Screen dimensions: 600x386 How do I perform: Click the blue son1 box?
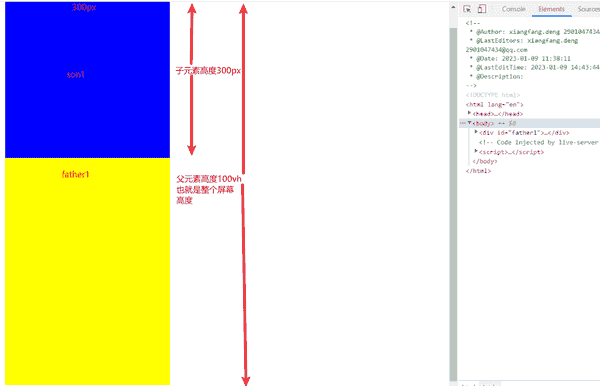87,80
